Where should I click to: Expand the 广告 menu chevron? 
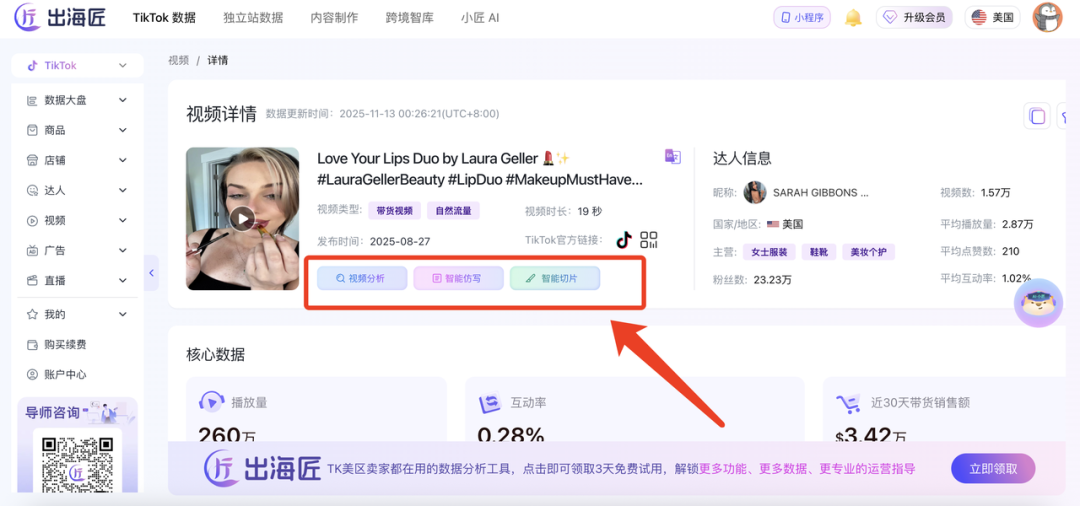(123, 251)
